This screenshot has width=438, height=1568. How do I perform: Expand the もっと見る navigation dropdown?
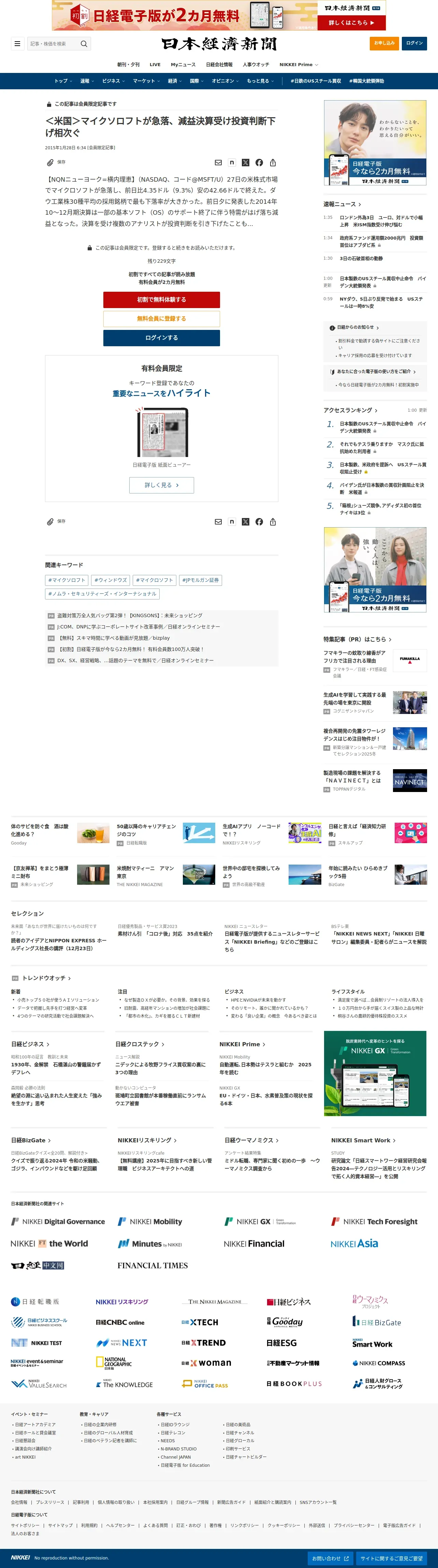click(x=260, y=81)
